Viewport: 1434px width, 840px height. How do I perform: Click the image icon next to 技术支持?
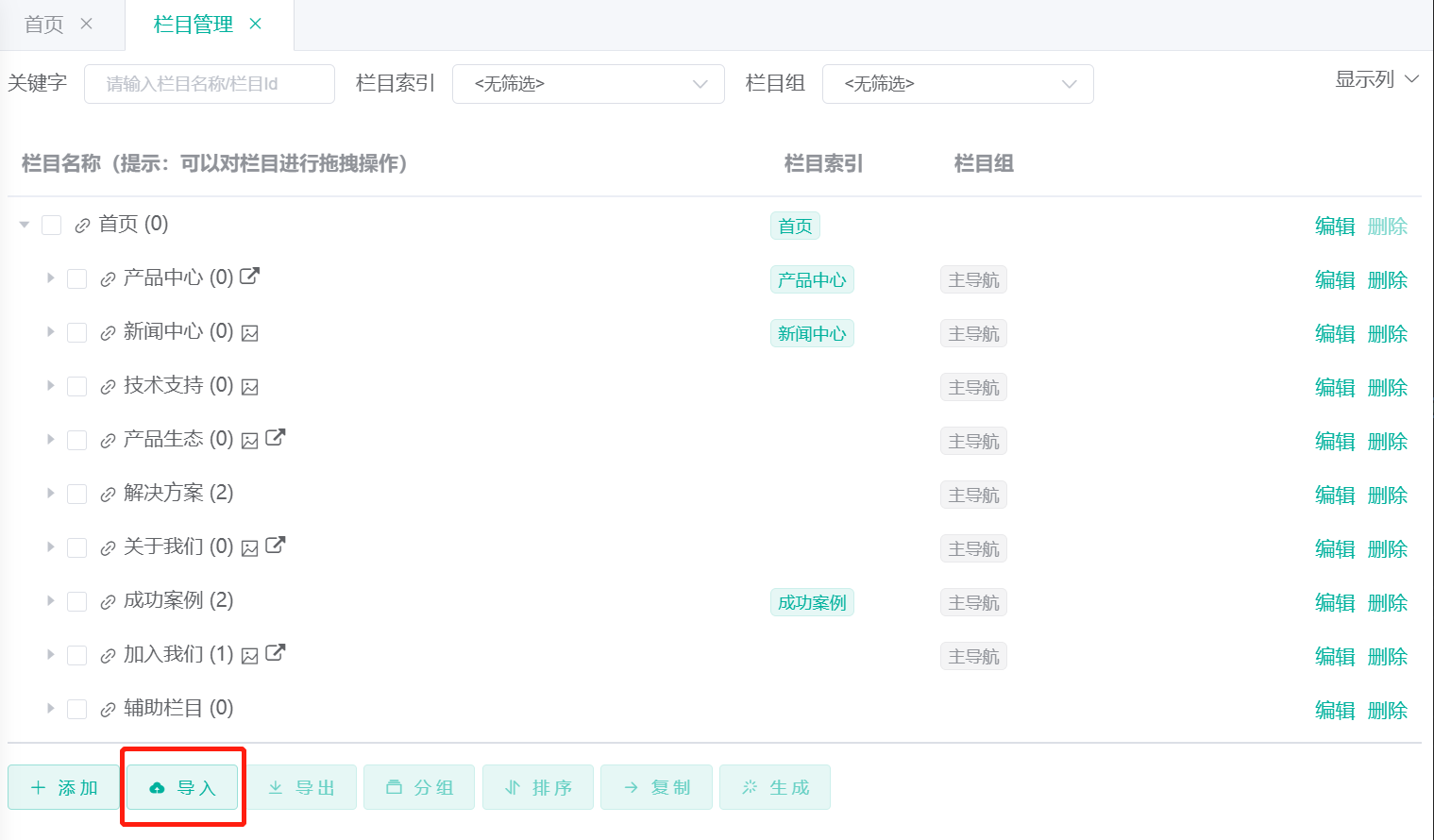click(249, 387)
